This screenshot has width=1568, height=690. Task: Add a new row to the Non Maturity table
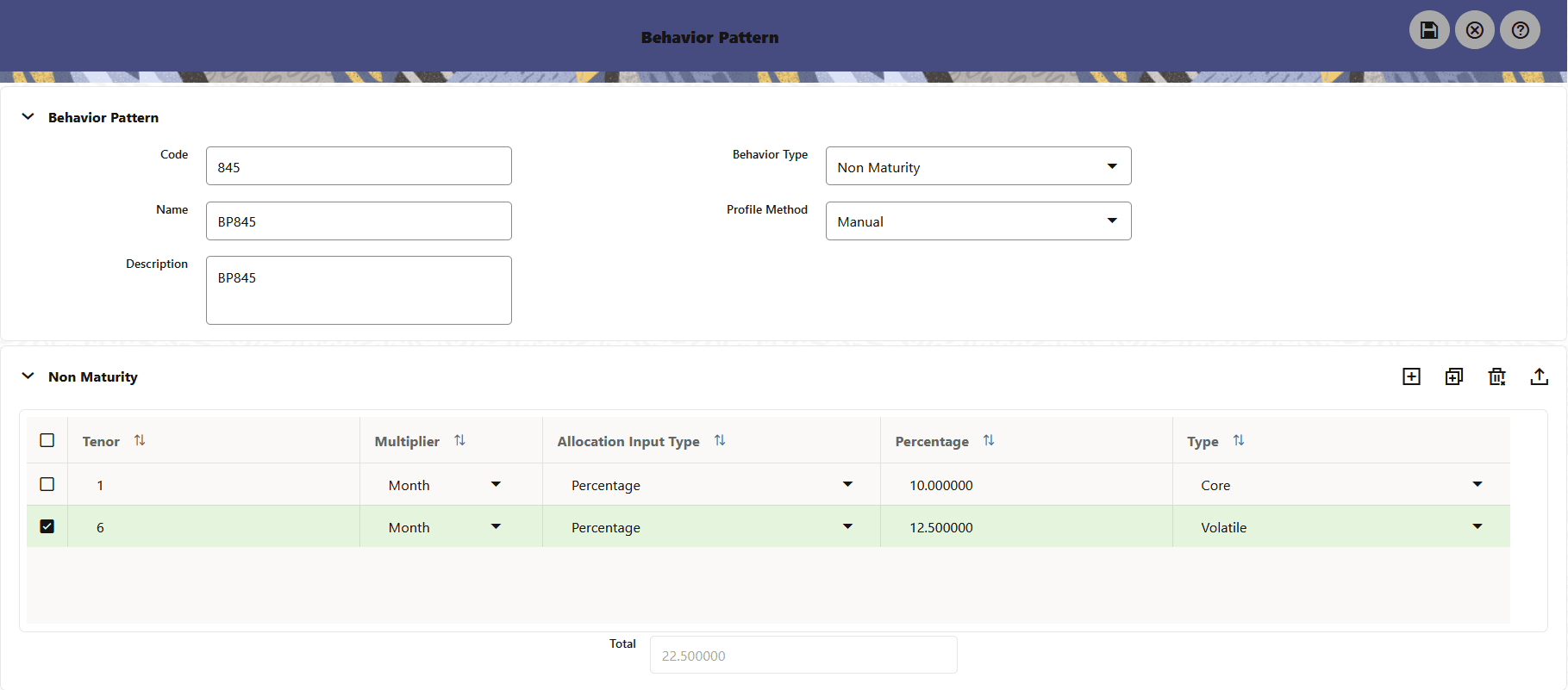click(1411, 376)
